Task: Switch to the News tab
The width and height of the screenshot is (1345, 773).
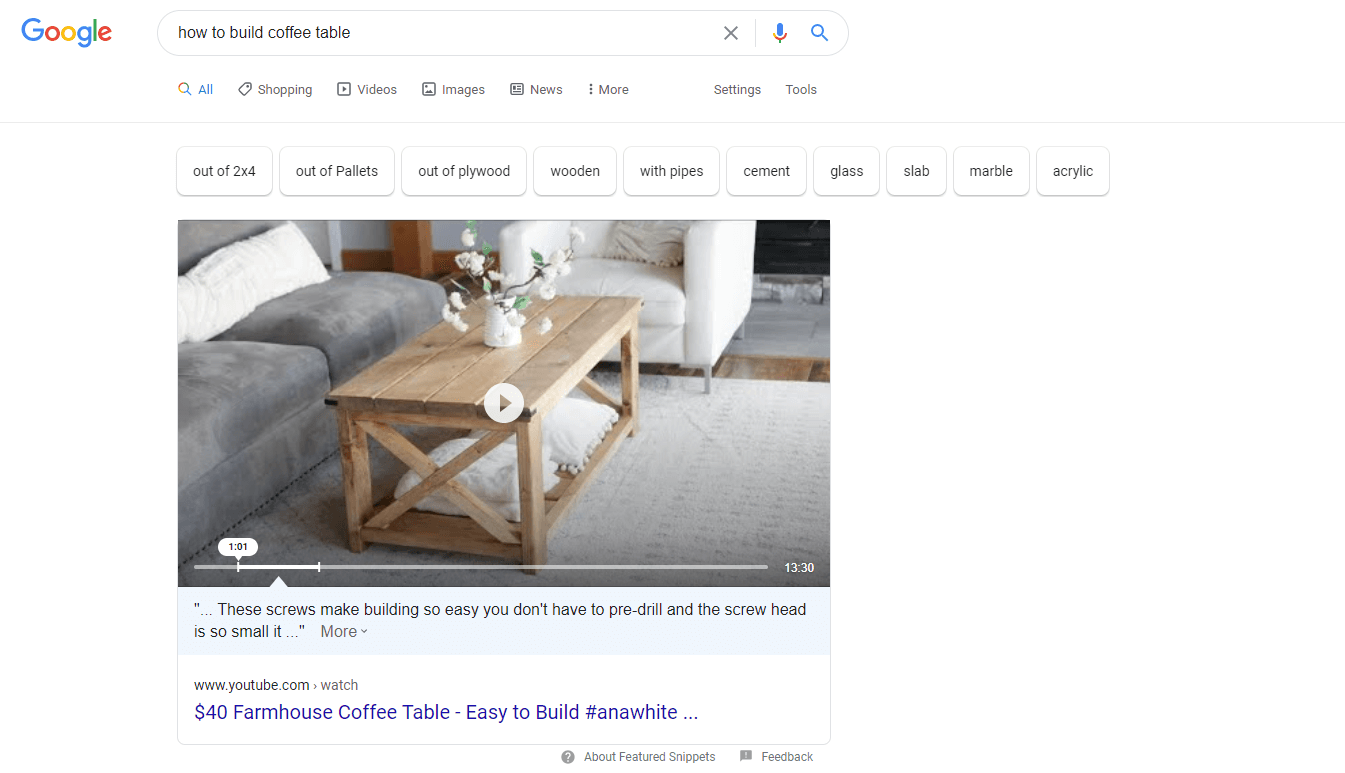Action: click(536, 90)
